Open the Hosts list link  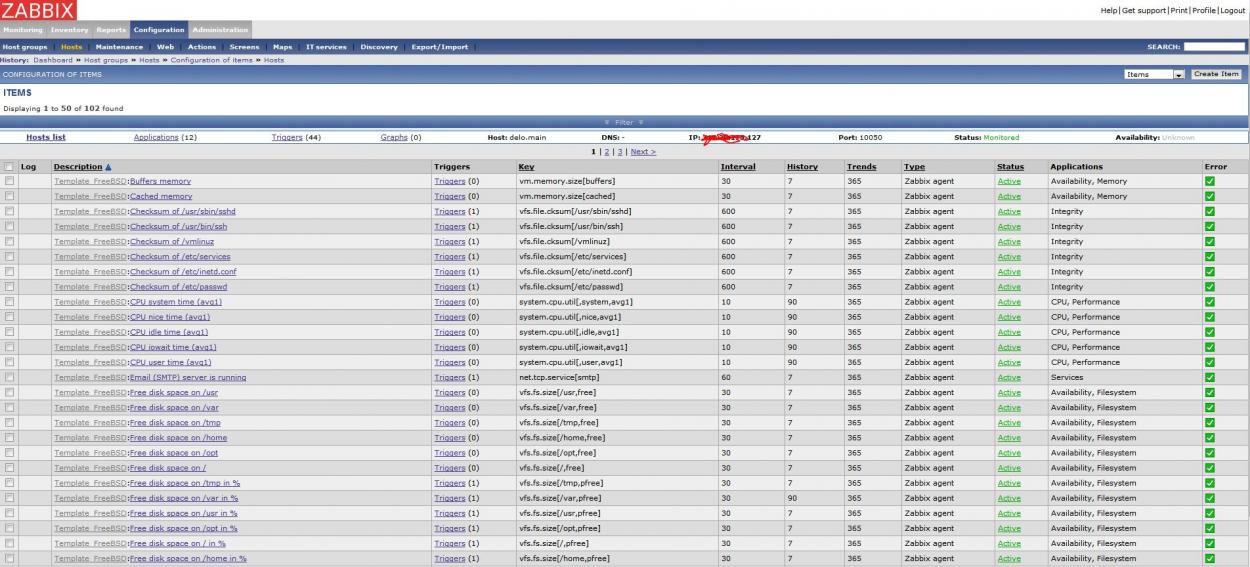tap(46, 137)
